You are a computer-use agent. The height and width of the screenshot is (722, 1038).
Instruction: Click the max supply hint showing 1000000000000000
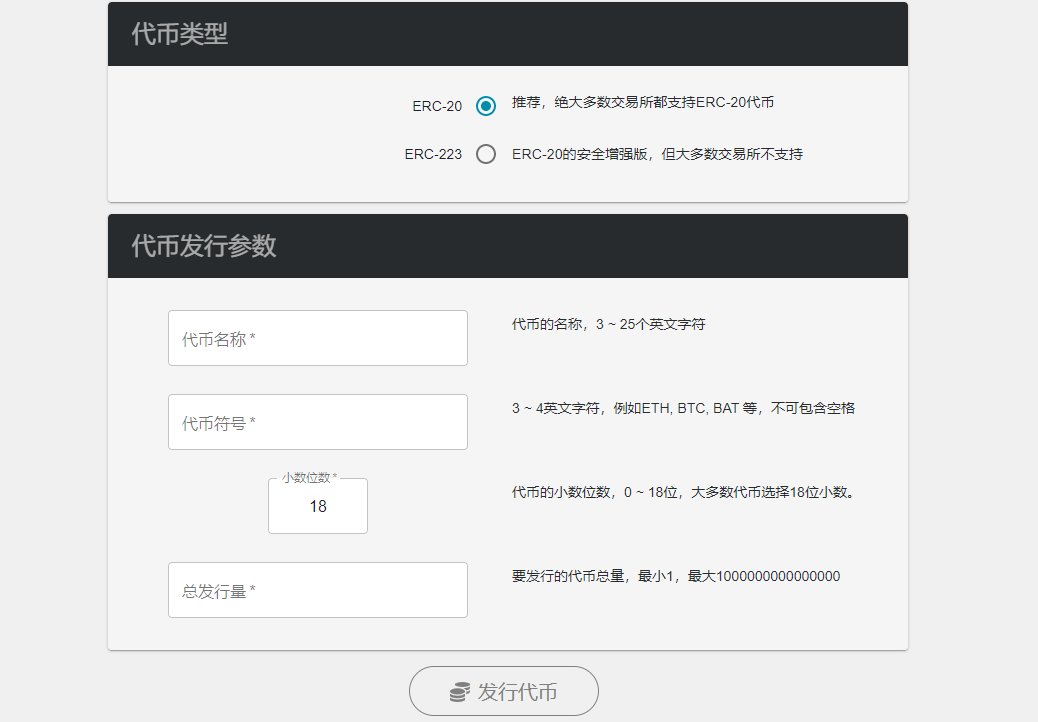coord(673,576)
